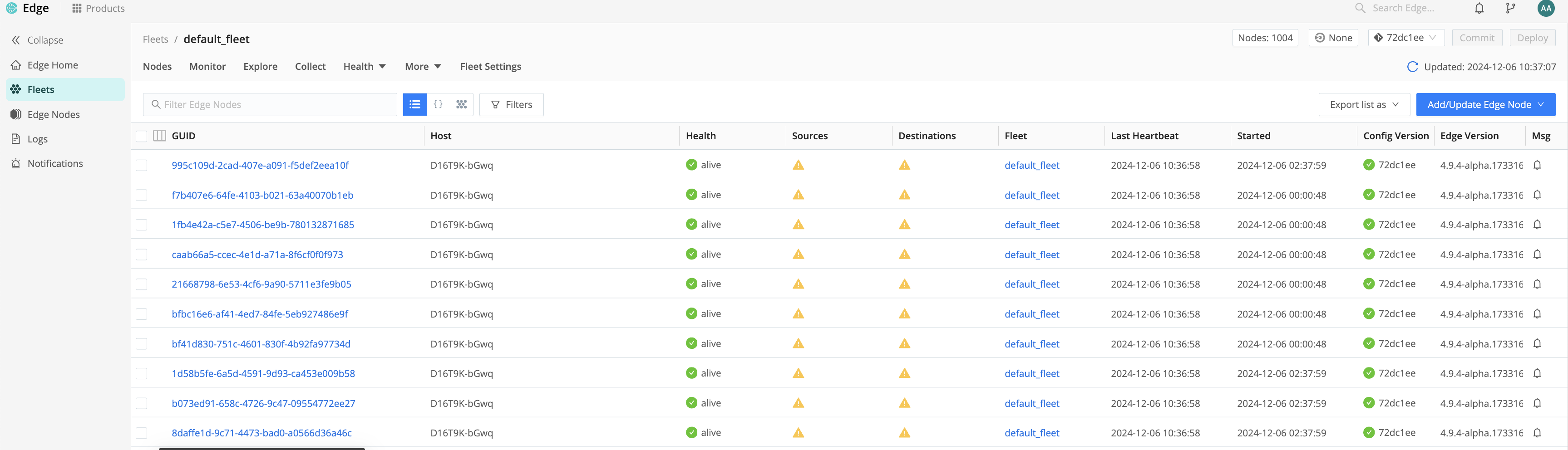Click the notifications bell in top bar
1568x450 pixels.
pos(1479,9)
